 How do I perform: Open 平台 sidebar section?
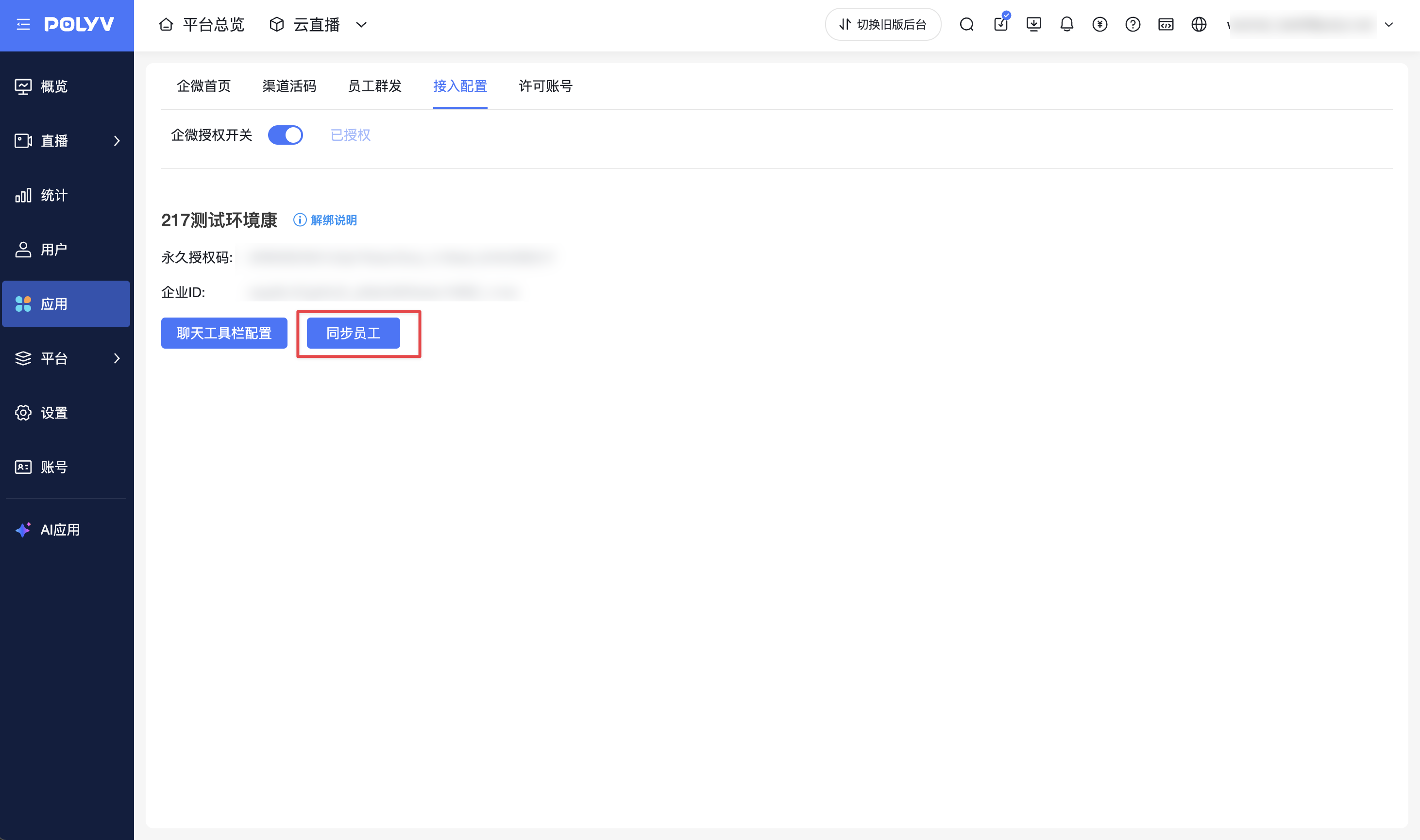click(x=66, y=358)
